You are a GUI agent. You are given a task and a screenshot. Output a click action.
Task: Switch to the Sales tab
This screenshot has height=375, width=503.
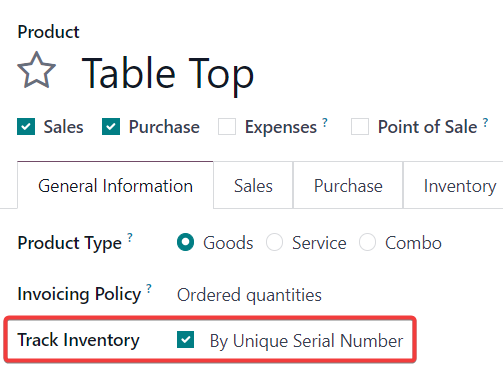[253, 185]
